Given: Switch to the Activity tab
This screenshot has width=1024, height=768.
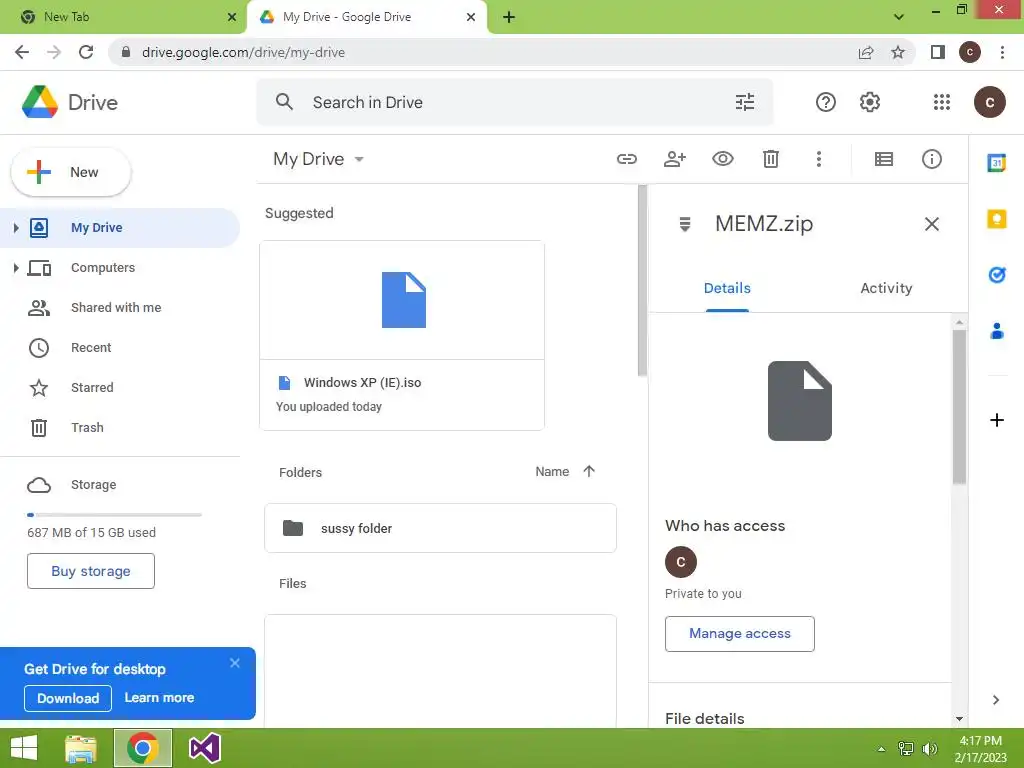Looking at the screenshot, I should pos(886,288).
